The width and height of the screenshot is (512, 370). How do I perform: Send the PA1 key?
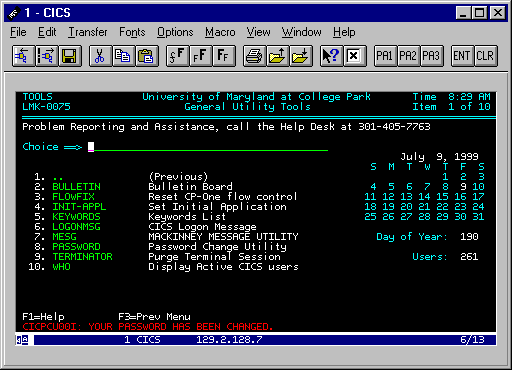(385, 56)
